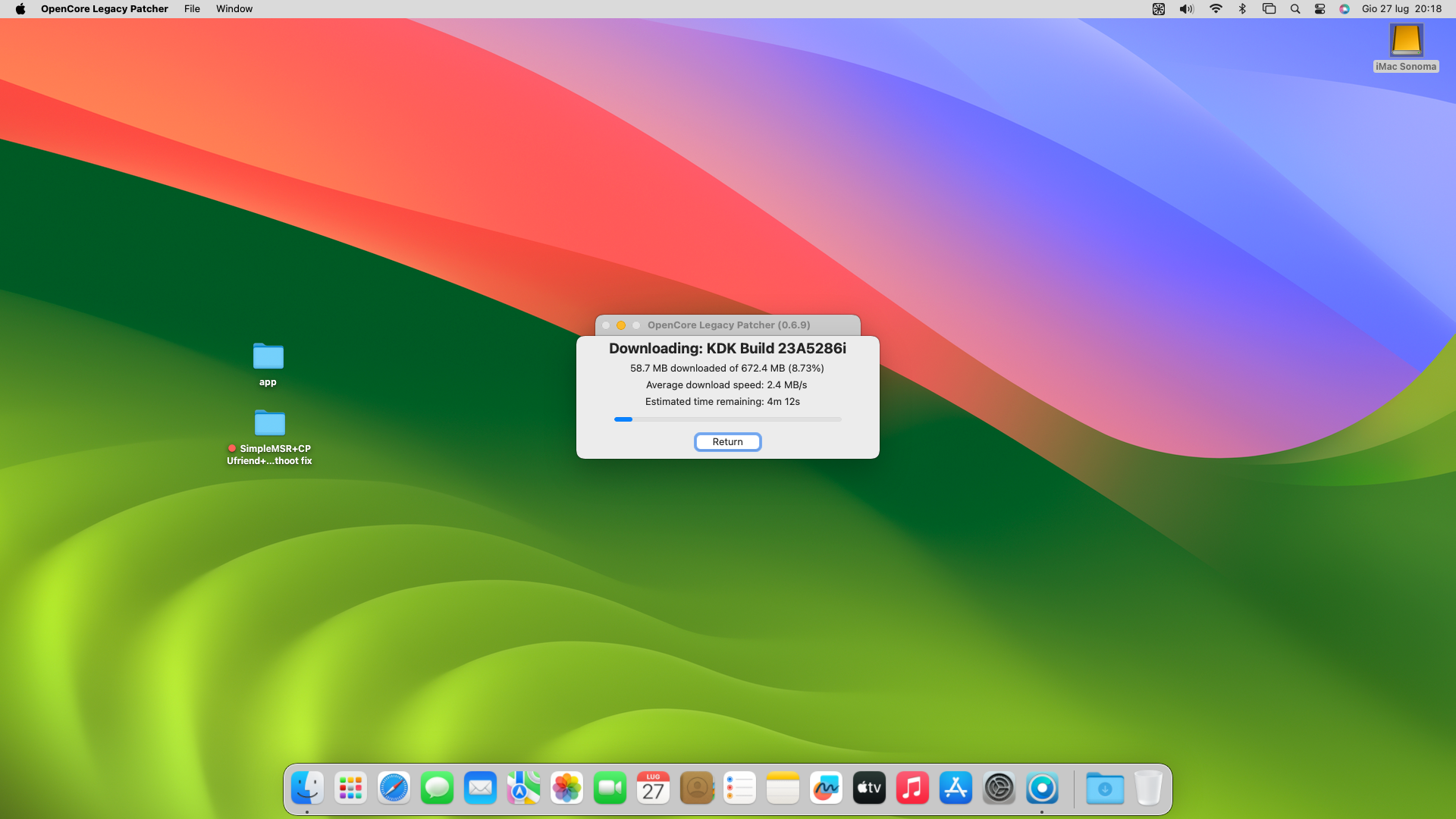
Task: Click the Return button in the download dialog
Action: click(x=727, y=442)
